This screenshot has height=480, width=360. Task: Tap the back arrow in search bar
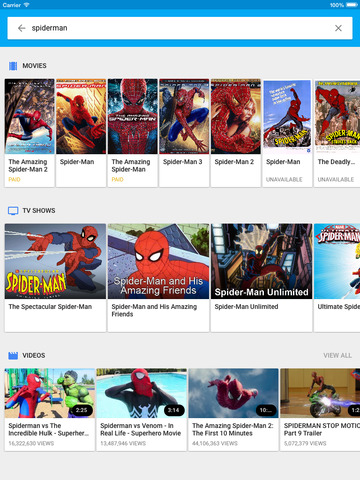click(22, 28)
